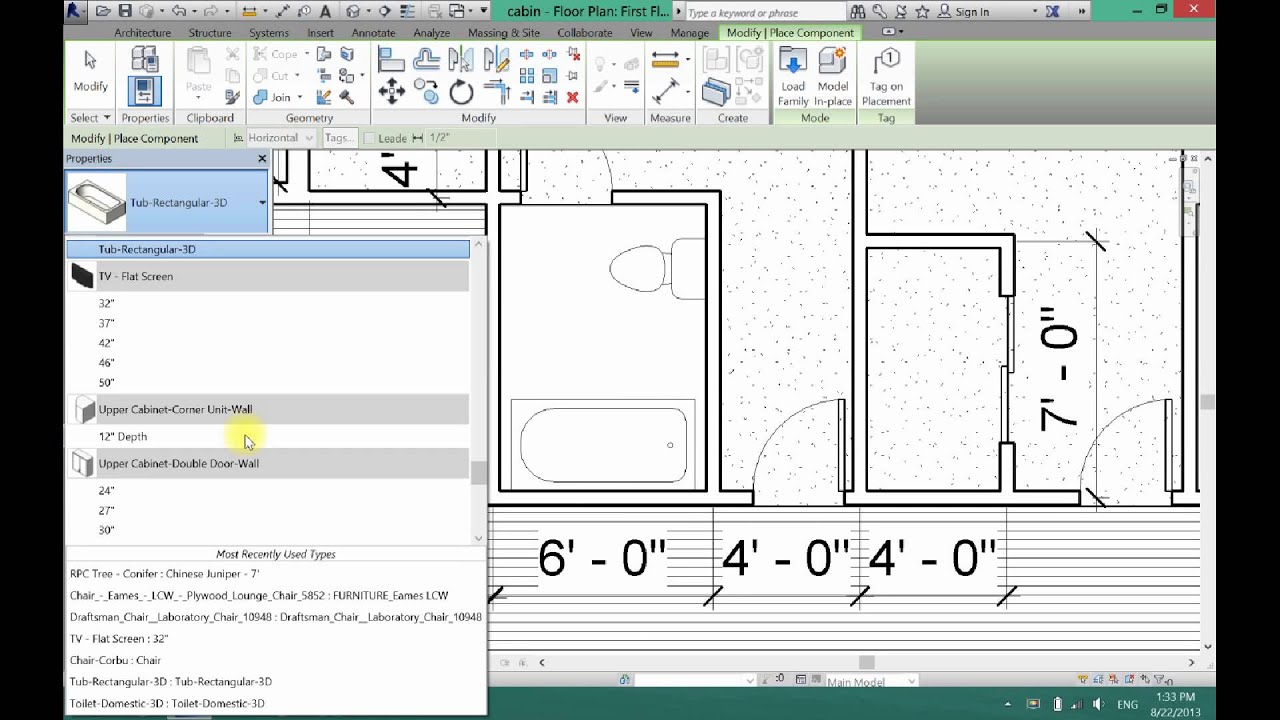Viewport: 1280px width, 720px height.
Task: Select the 12" Depth type
Action: (267, 436)
